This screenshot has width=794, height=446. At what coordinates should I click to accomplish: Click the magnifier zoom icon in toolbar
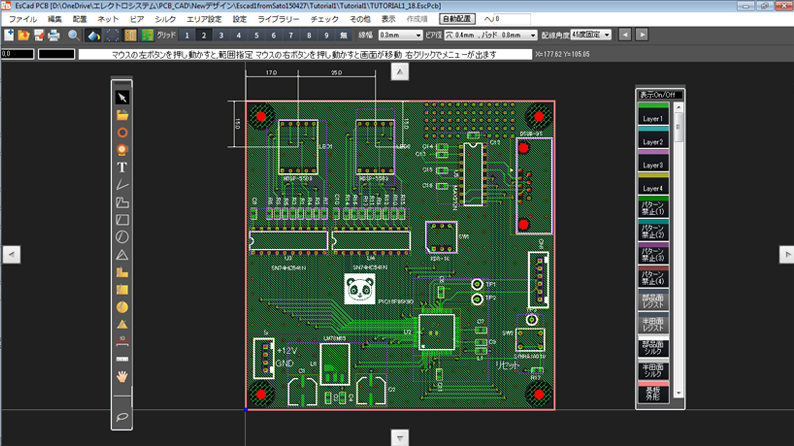pos(73,35)
